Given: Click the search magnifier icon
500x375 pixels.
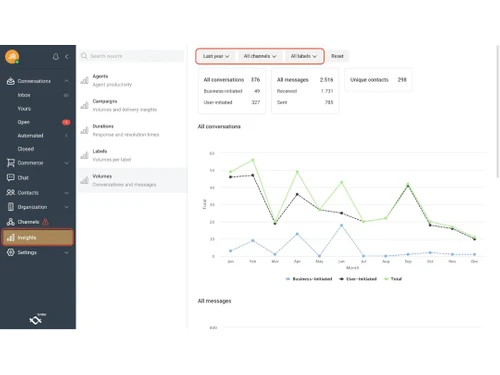Looking at the screenshot, I should [x=84, y=56].
